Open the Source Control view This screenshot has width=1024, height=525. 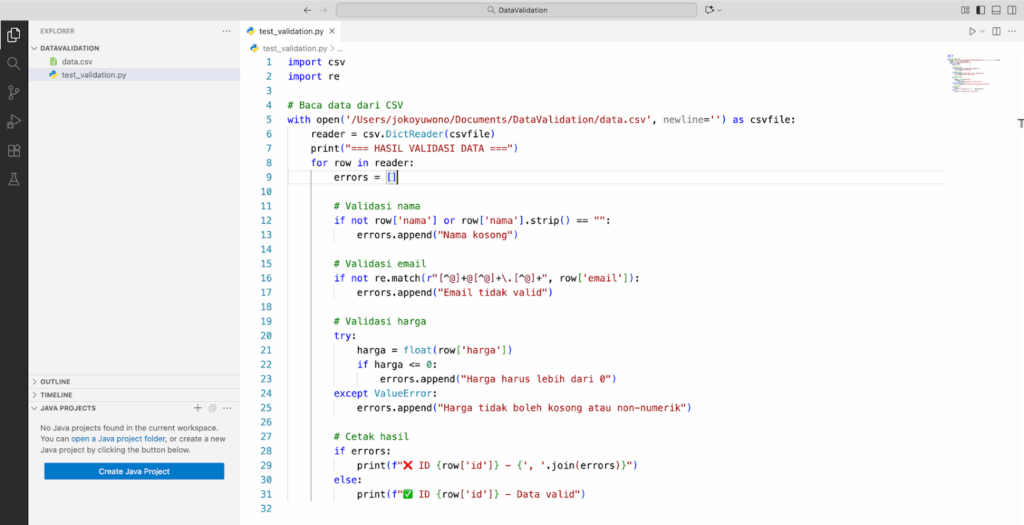[x=14, y=92]
